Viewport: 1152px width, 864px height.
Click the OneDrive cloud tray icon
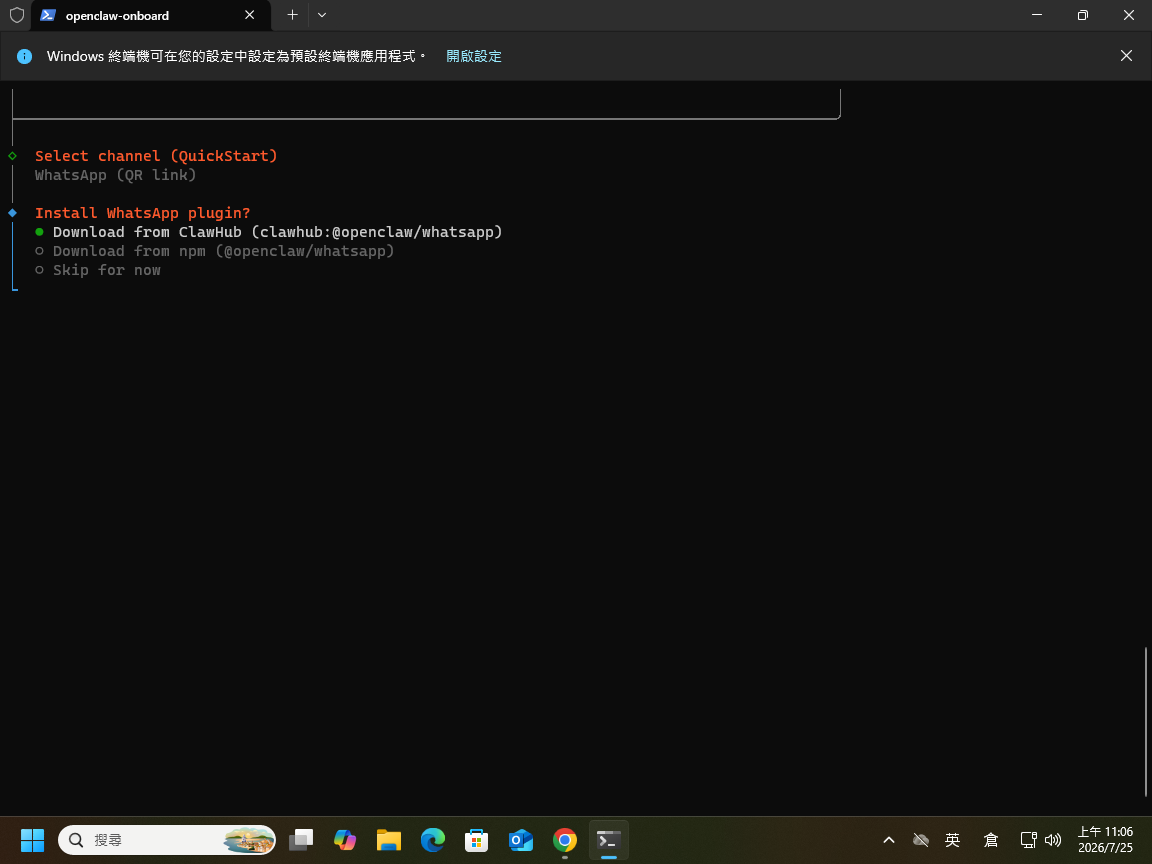click(921, 840)
